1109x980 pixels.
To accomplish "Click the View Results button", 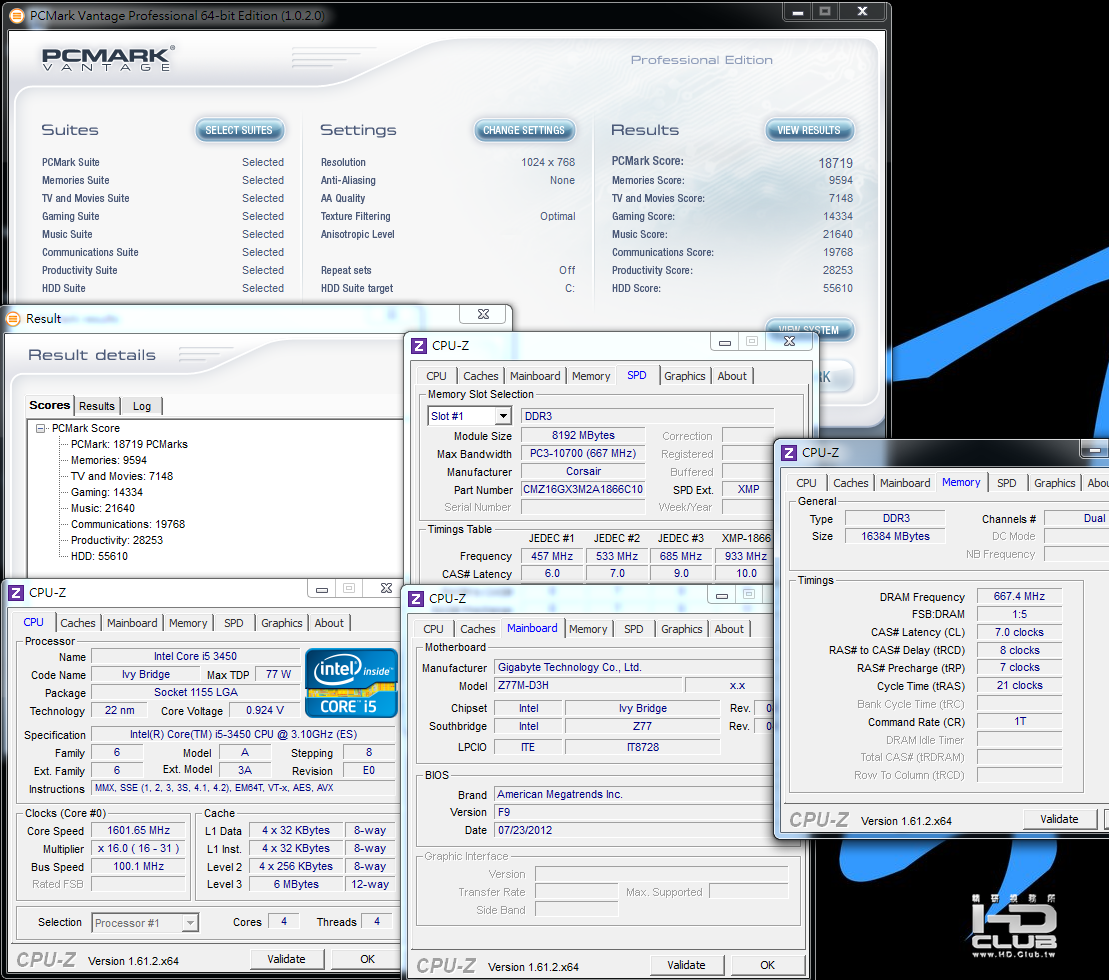I will point(809,130).
